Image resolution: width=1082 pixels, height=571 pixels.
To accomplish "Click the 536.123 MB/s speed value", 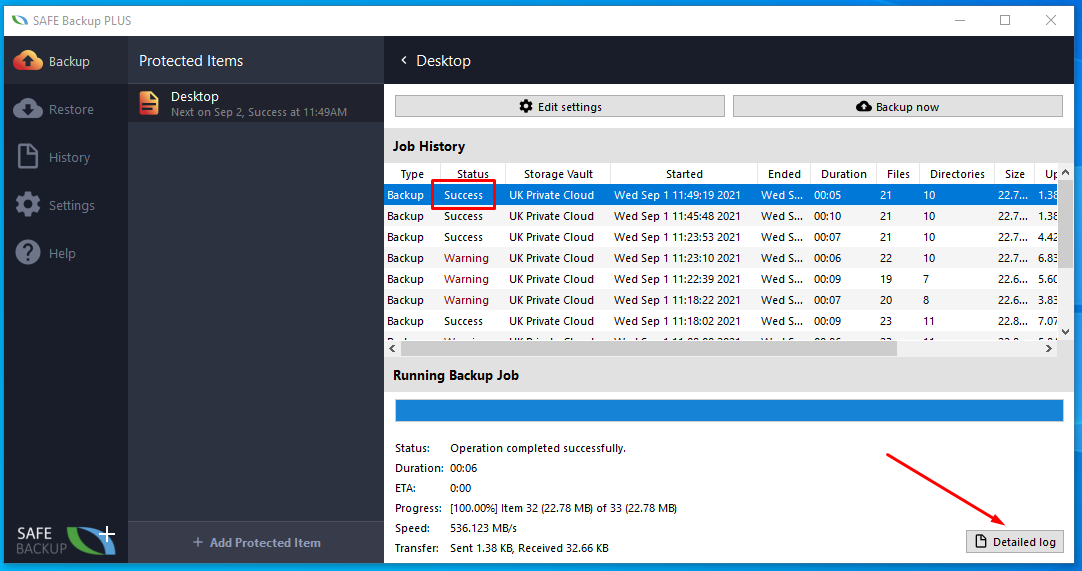I will click(483, 528).
